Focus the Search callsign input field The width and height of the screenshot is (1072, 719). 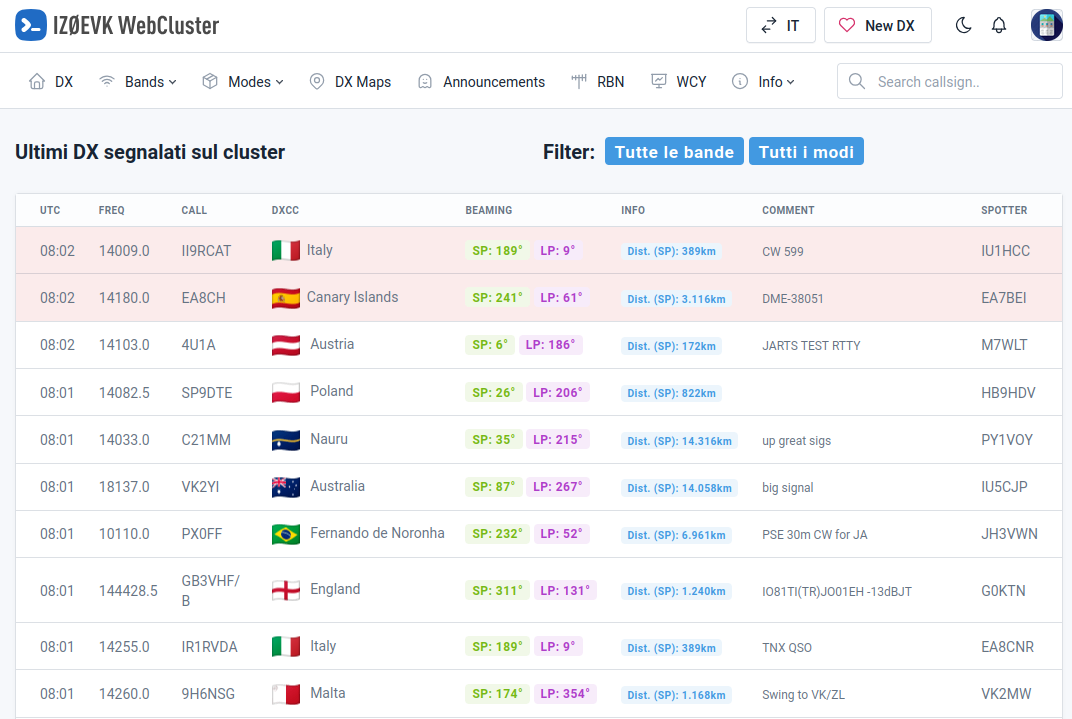point(950,81)
